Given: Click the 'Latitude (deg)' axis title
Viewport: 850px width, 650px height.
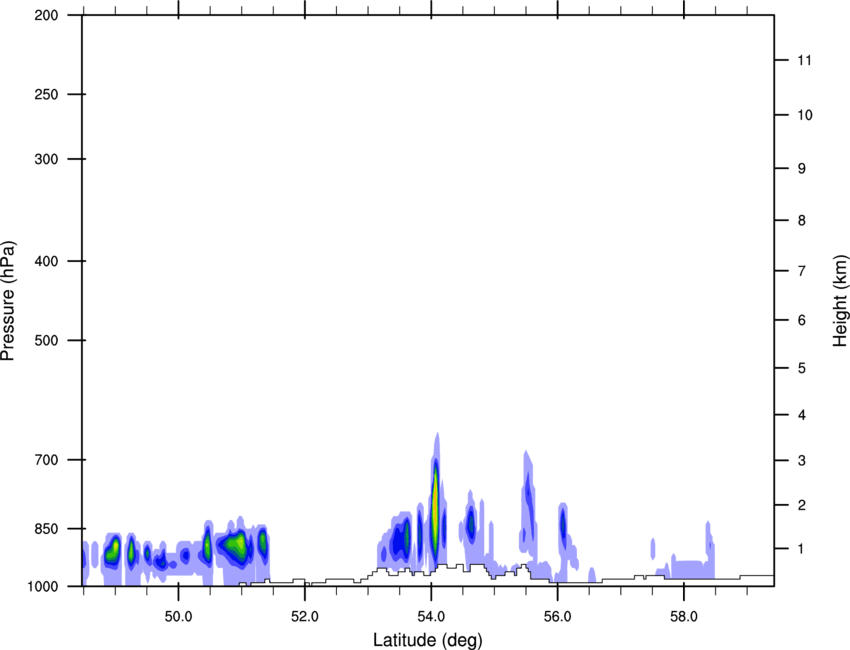Looking at the screenshot, I should pos(427,640).
